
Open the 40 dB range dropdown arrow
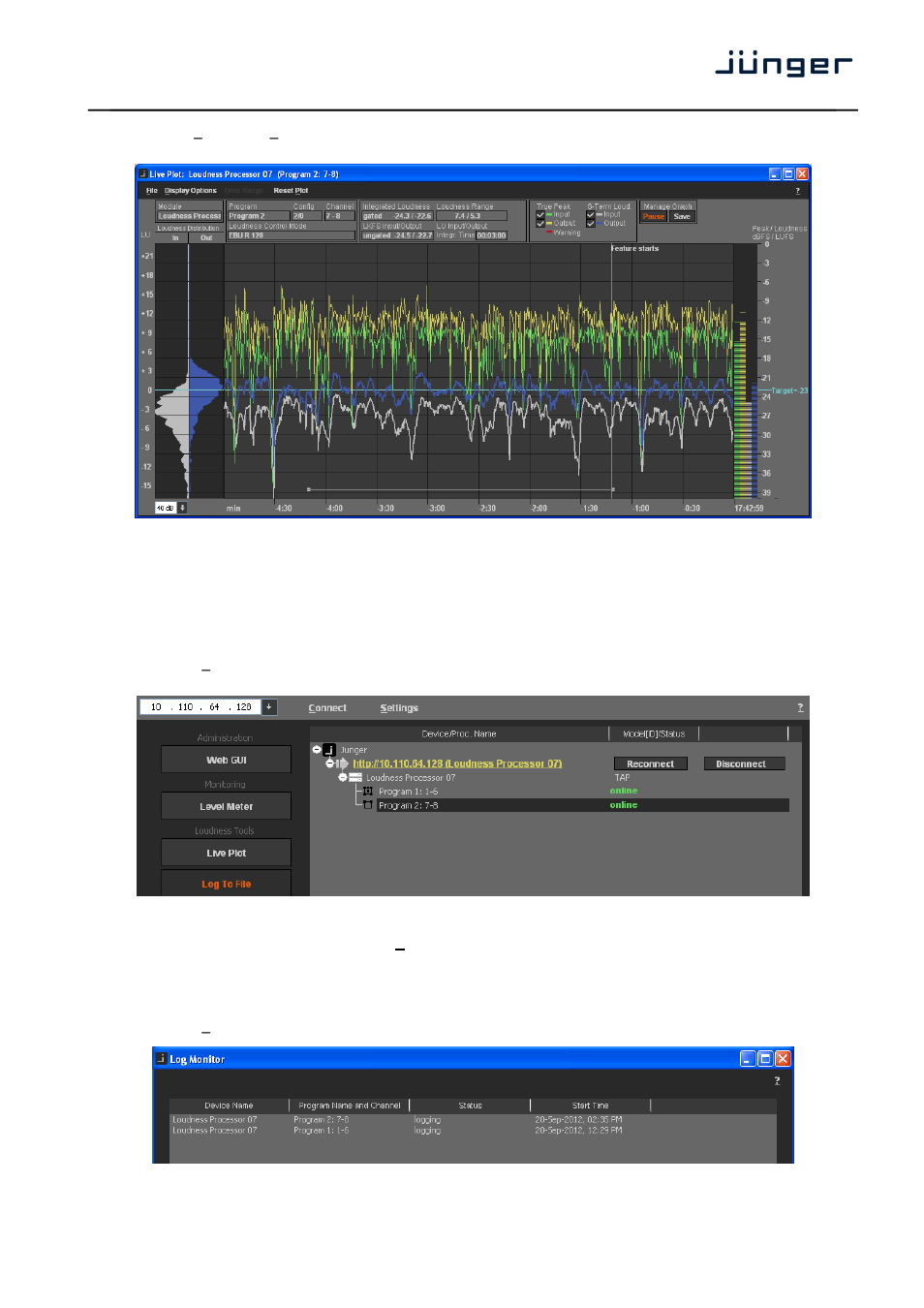(x=182, y=508)
